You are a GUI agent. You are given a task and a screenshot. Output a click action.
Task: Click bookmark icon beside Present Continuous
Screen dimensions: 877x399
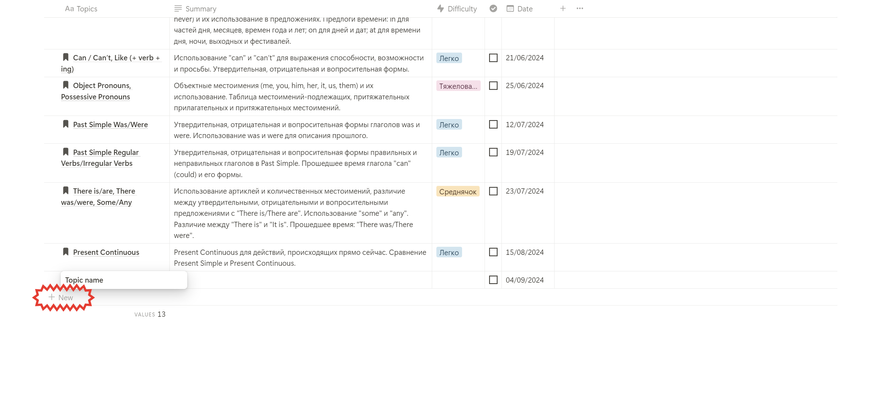pos(65,252)
